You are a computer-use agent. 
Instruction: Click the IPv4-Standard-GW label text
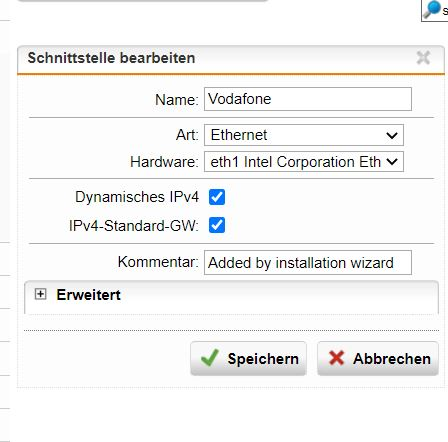[x=134, y=226]
